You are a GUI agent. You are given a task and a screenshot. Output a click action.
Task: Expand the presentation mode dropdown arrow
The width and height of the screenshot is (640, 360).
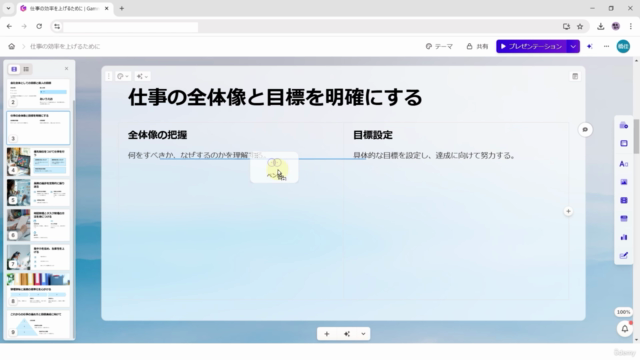pyautogui.click(x=573, y=47)
